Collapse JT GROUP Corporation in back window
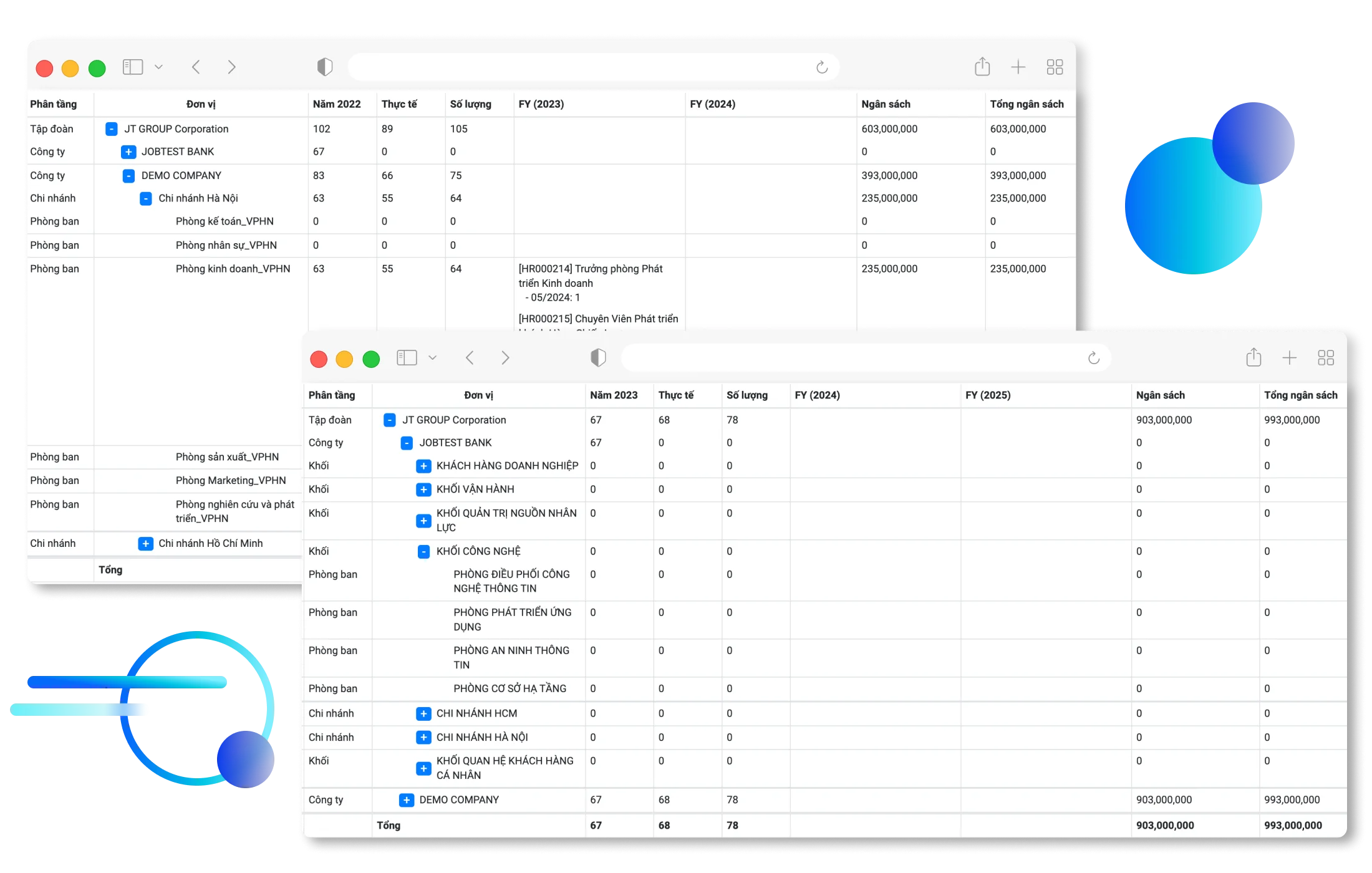 tap(112, 129)
